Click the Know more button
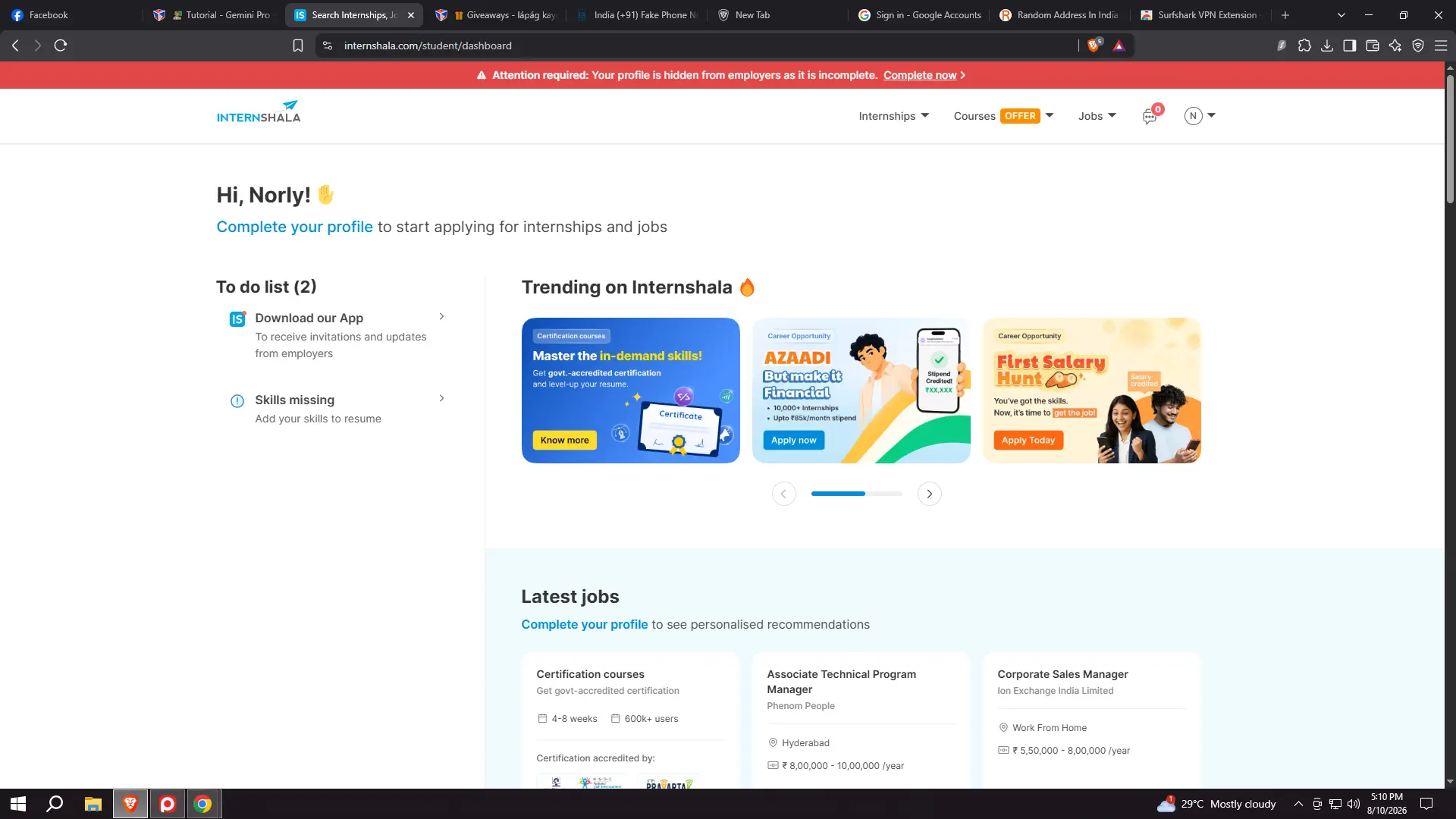This screenshot has width=1456, height=819. 564,440
